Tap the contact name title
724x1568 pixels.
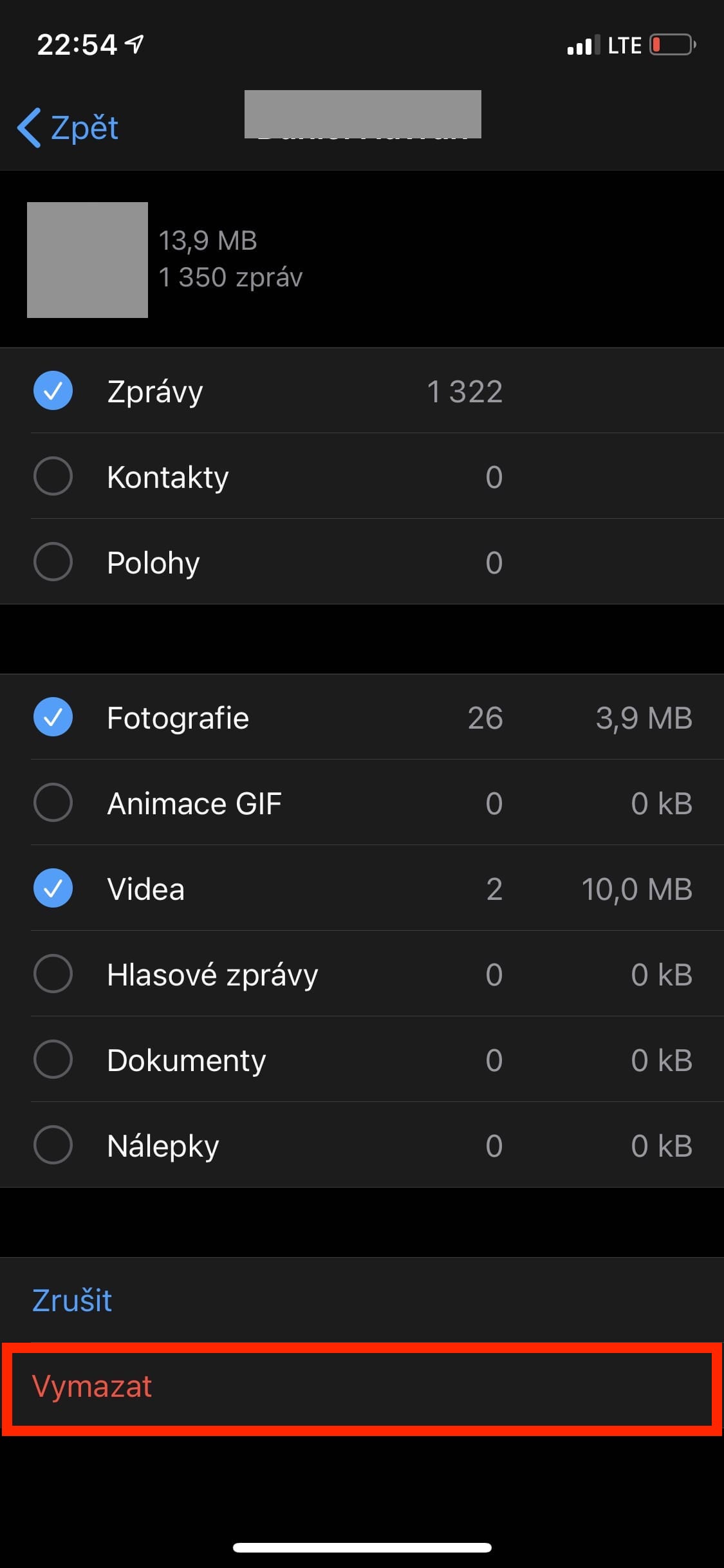[362, 116]
